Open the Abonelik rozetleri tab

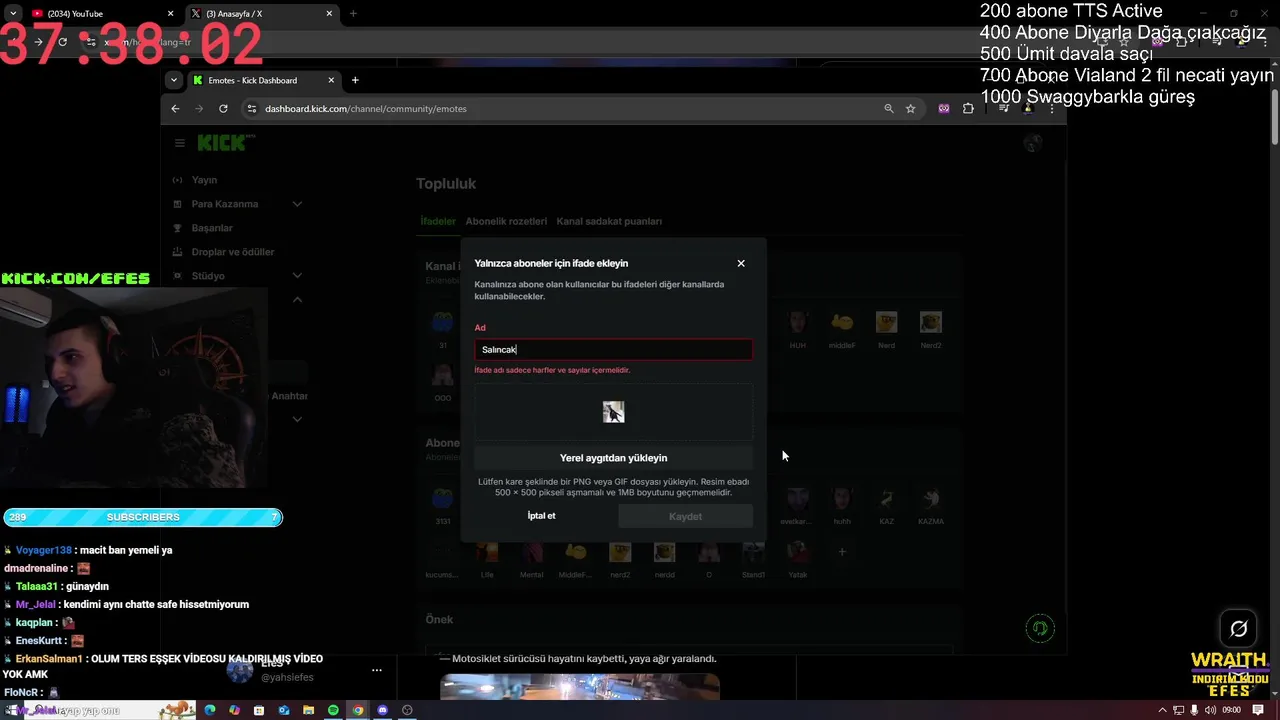(x=506, y=221)
